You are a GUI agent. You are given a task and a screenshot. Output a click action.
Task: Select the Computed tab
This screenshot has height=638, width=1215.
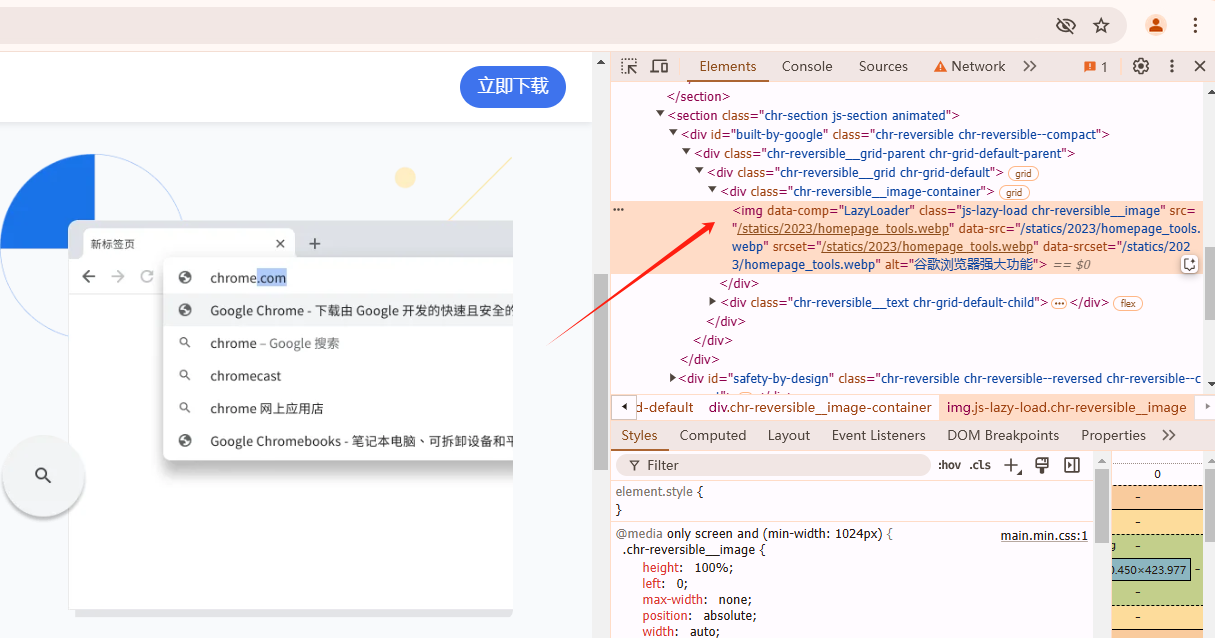point(713,435)
